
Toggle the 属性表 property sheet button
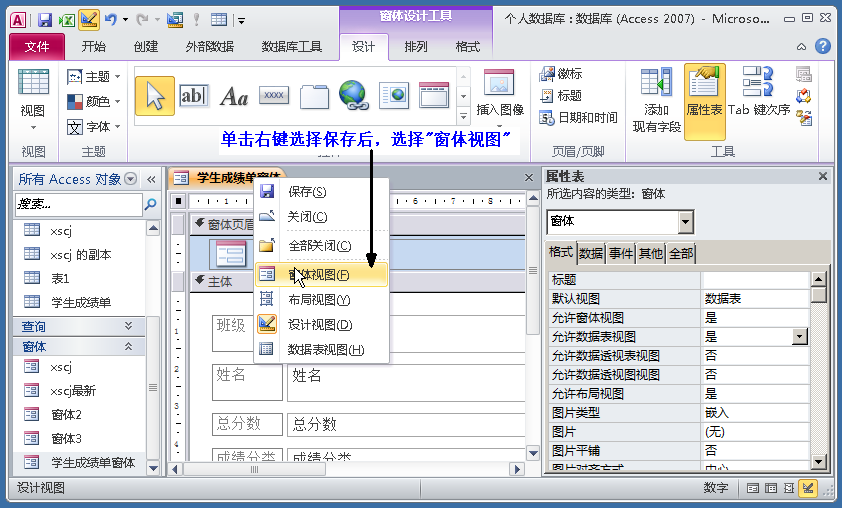pyautogui.click(x=705, y=101)
